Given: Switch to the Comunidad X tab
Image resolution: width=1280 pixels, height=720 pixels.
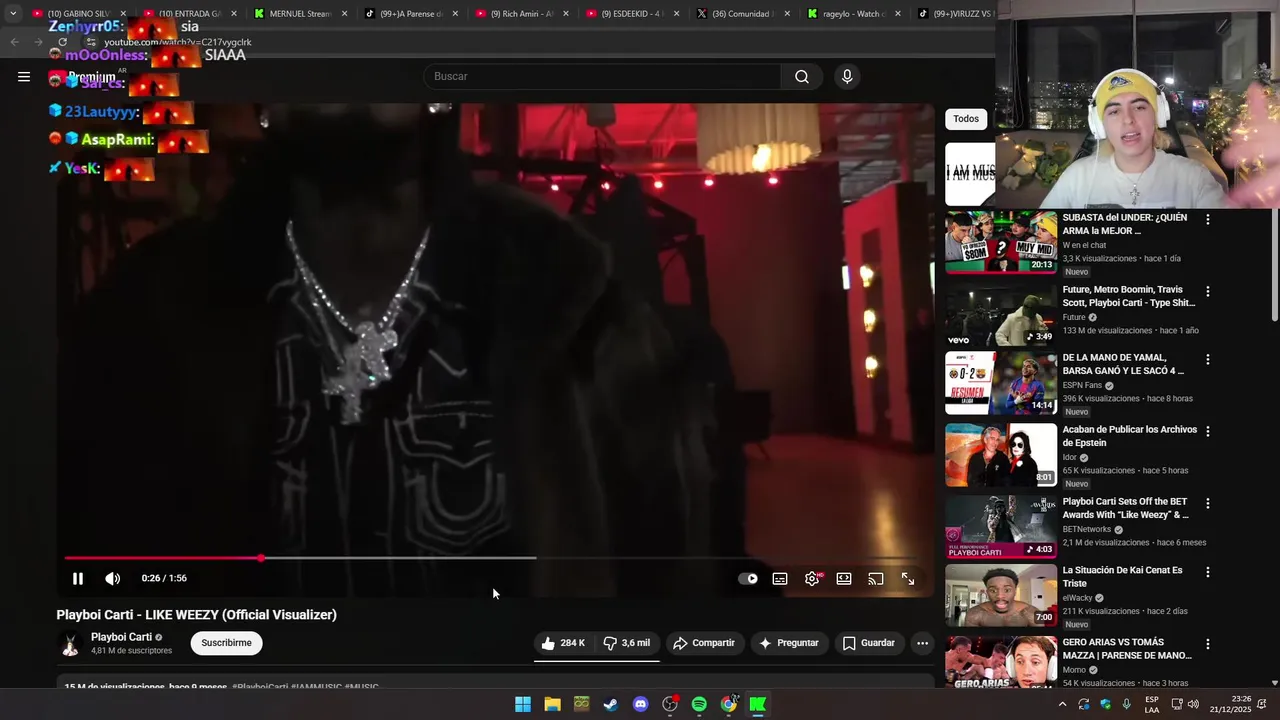Looking at the screenshot, I should [x=741, y=14].
